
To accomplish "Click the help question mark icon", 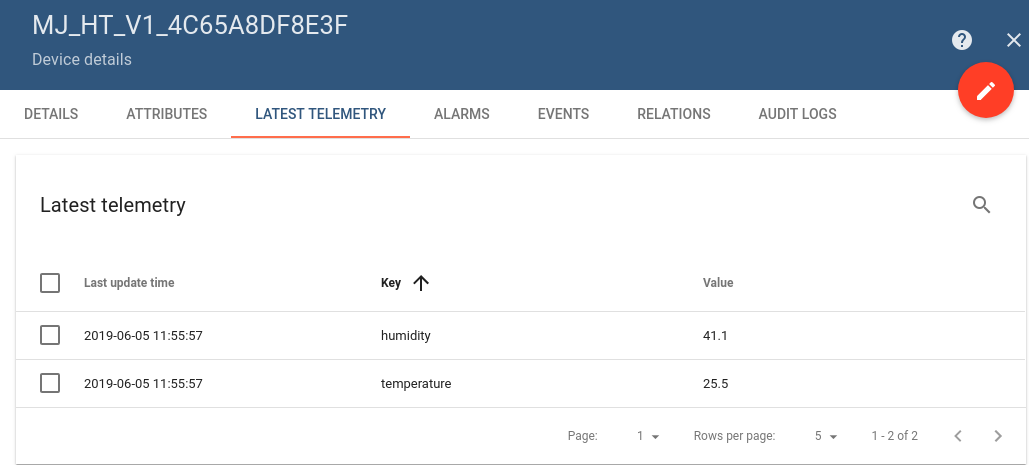I will 962,40.
